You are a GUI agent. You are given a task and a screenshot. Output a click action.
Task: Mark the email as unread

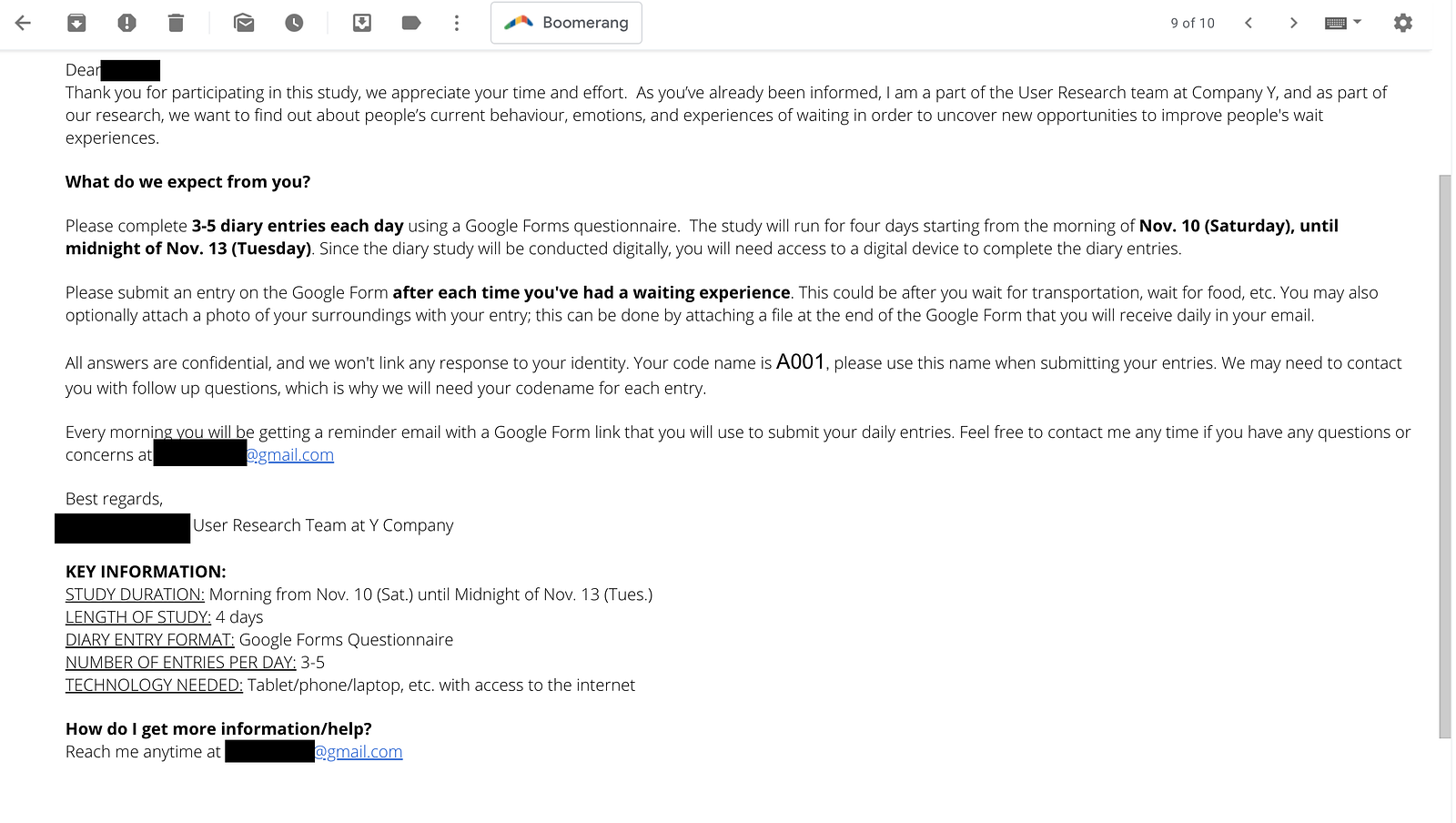click(244, 23)
